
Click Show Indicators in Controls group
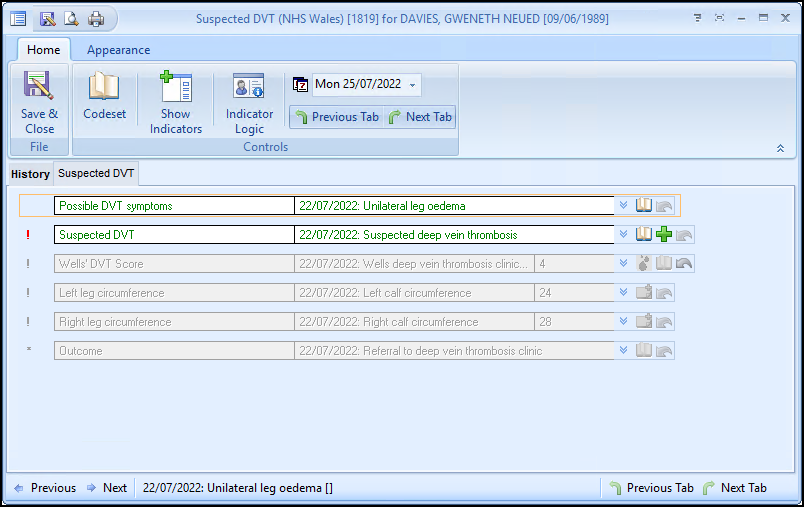pos(176,102)
